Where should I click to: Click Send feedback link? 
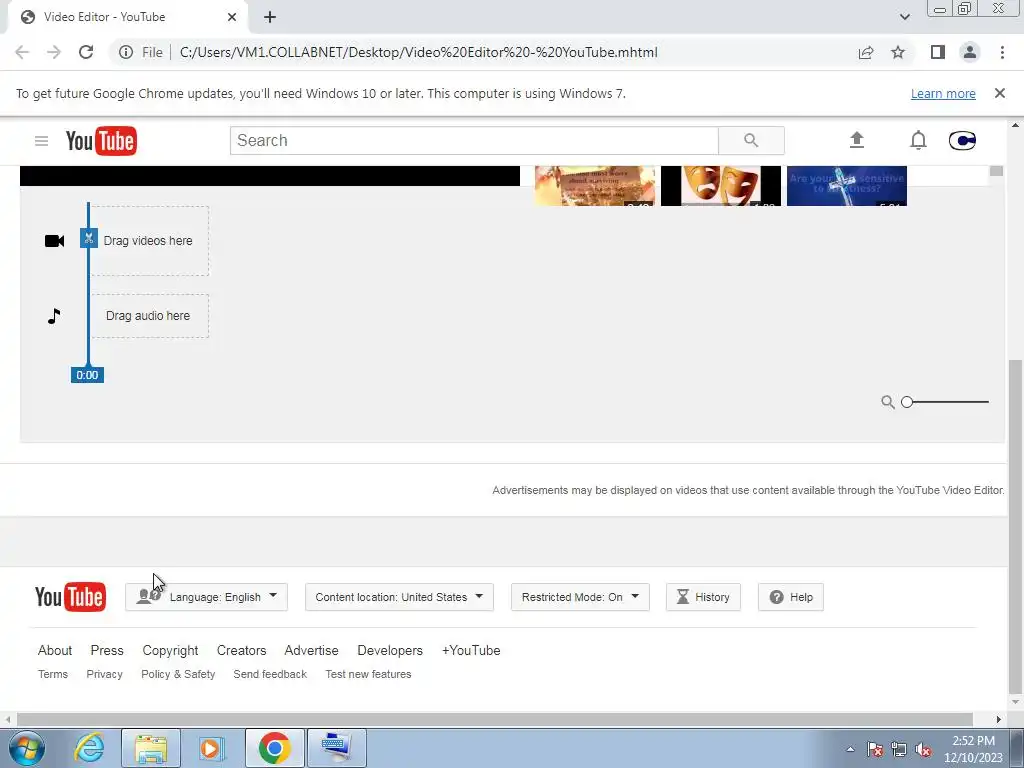tap(270, 674)
